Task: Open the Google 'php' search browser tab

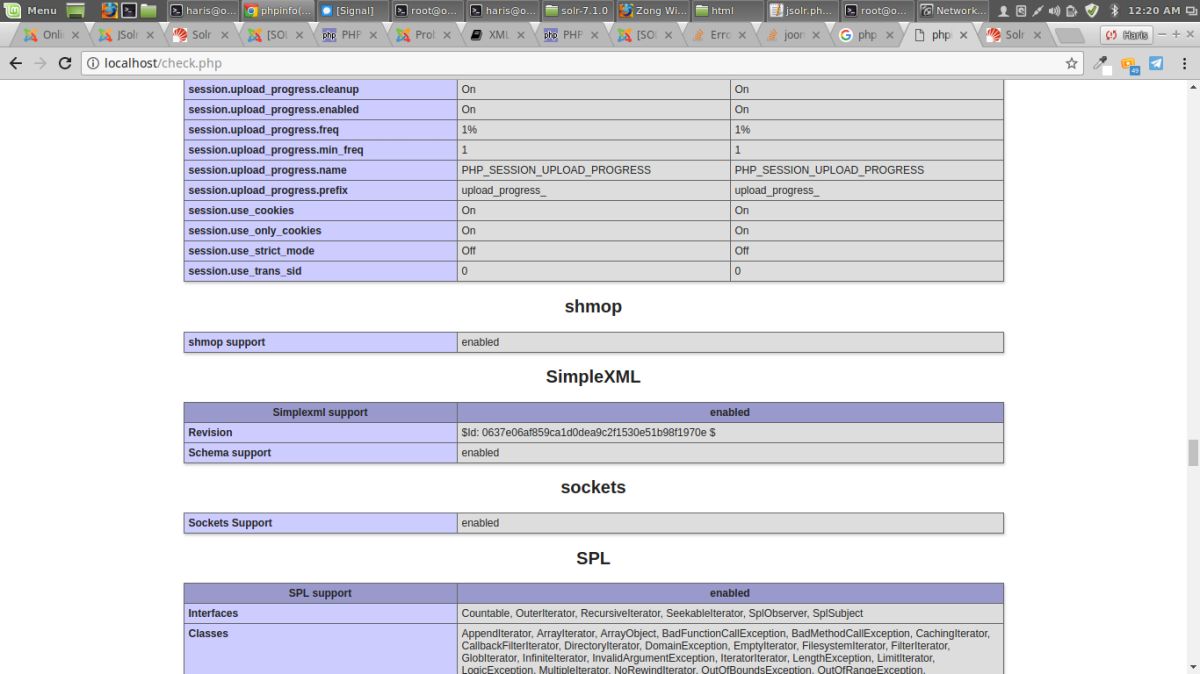Action: point(865,35)
